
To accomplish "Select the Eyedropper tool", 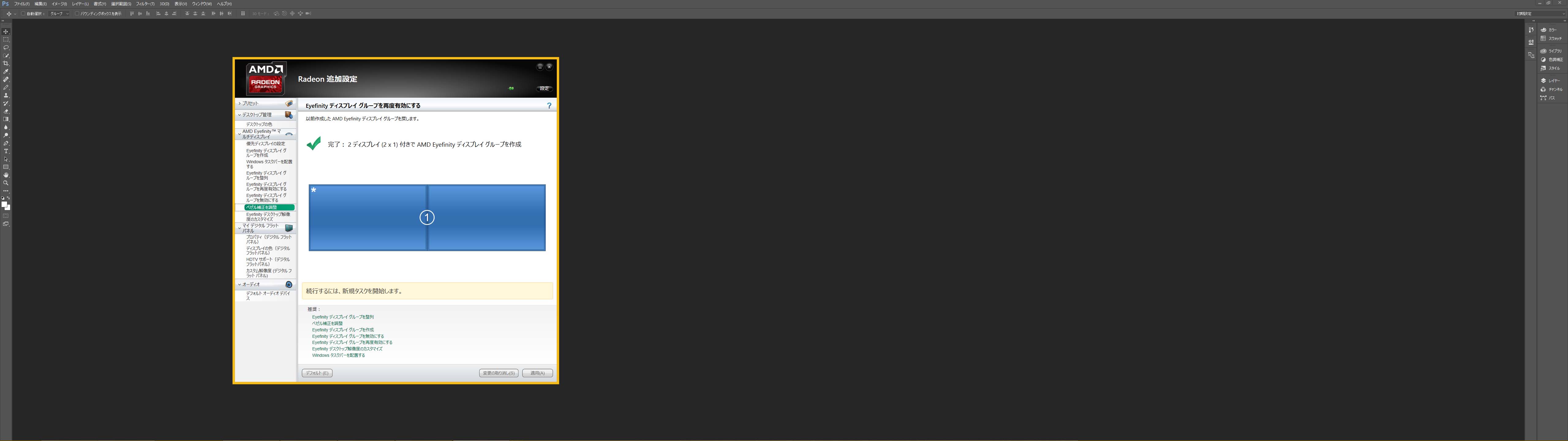I will click(x=6, y=71).
